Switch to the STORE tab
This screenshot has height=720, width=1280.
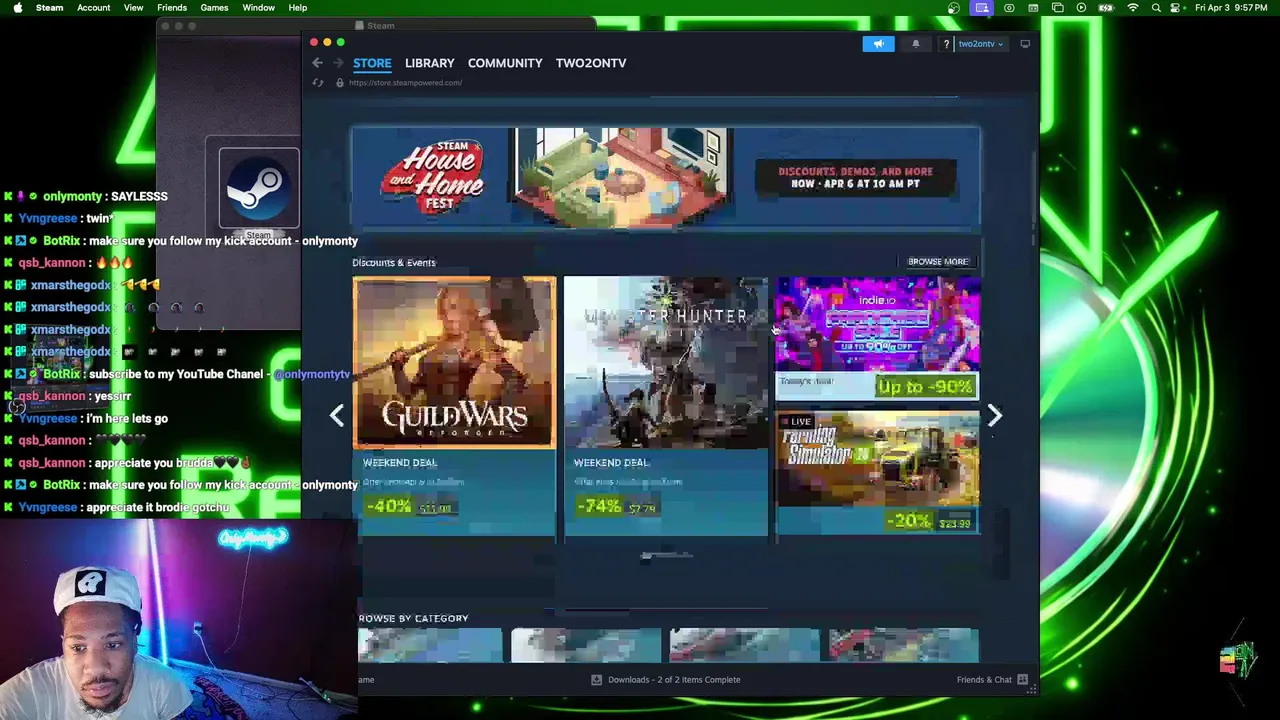pos(372,63)
